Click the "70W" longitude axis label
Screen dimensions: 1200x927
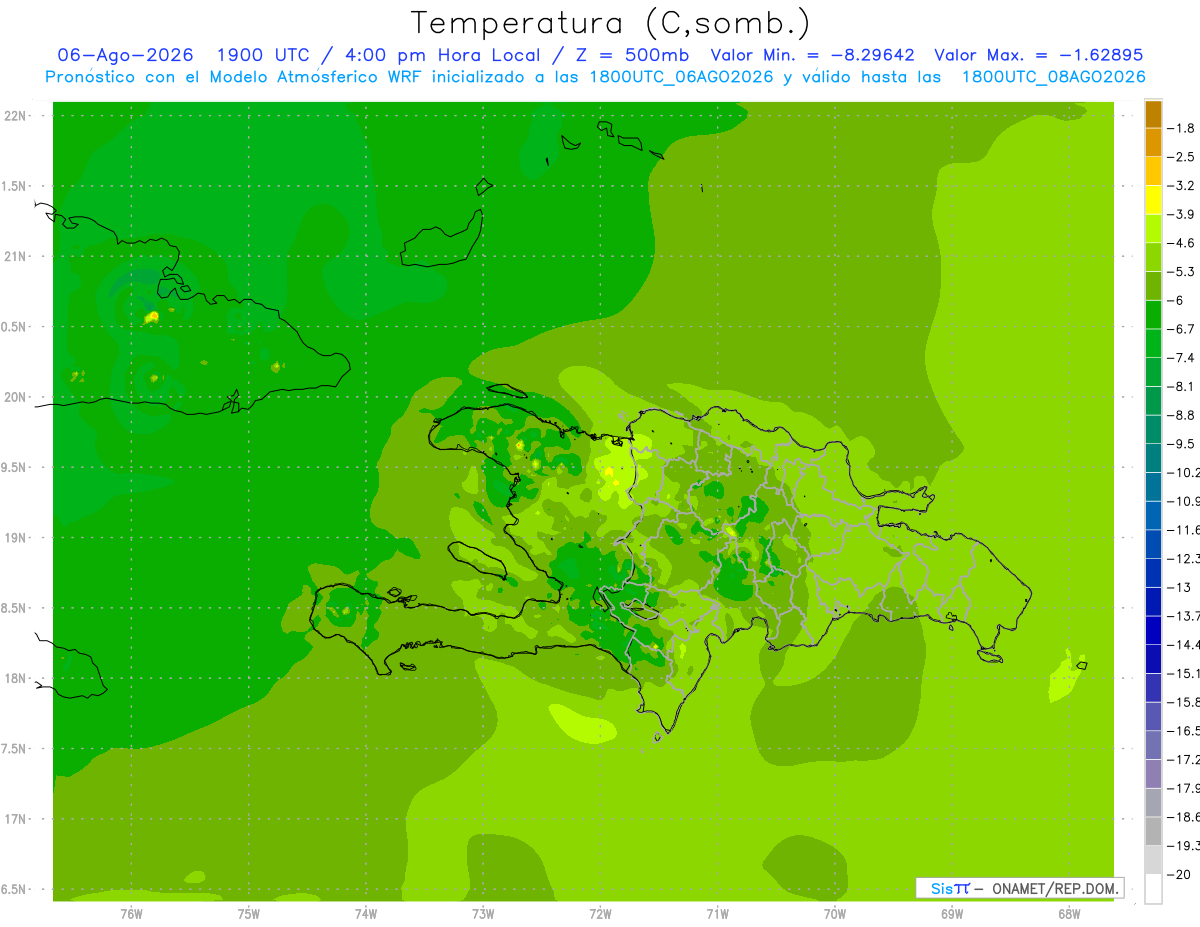point(835,914)
